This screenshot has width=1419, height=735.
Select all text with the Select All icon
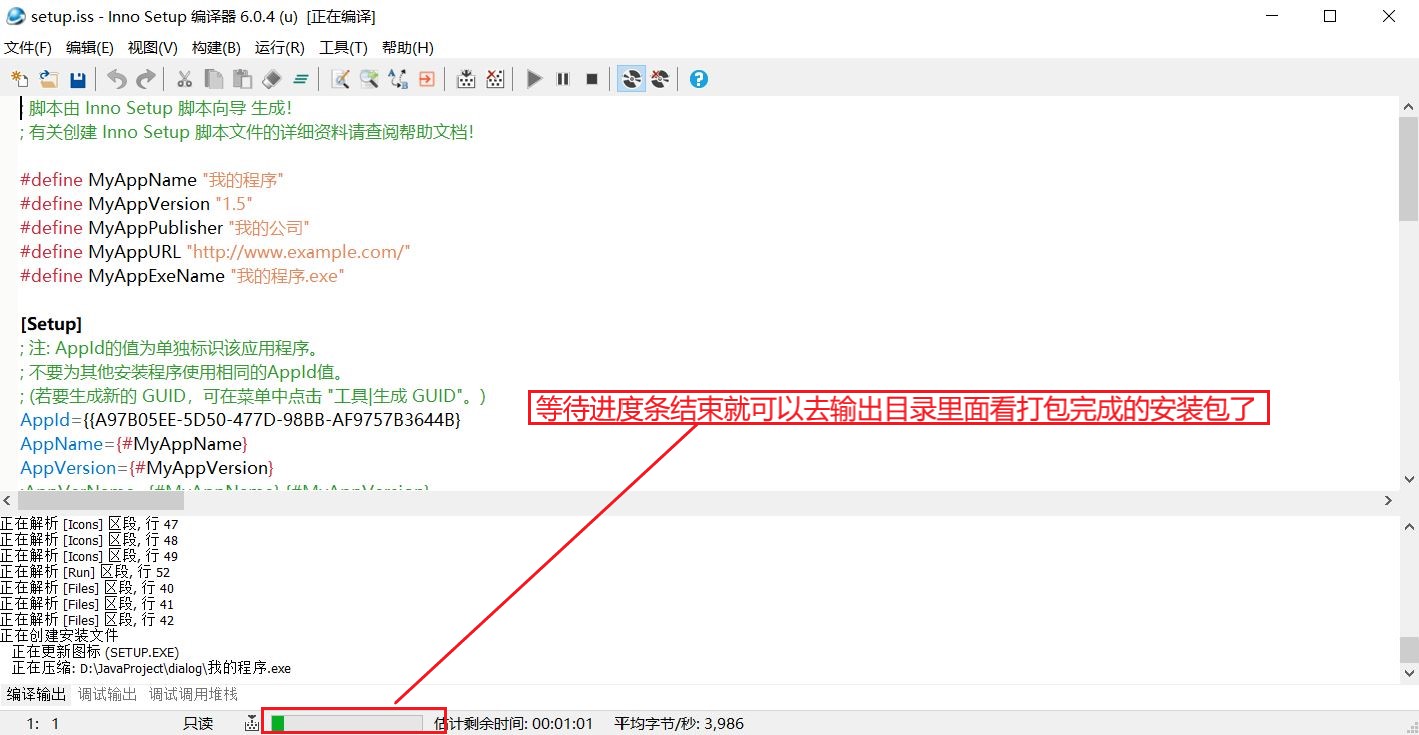[x=301, y=79]
